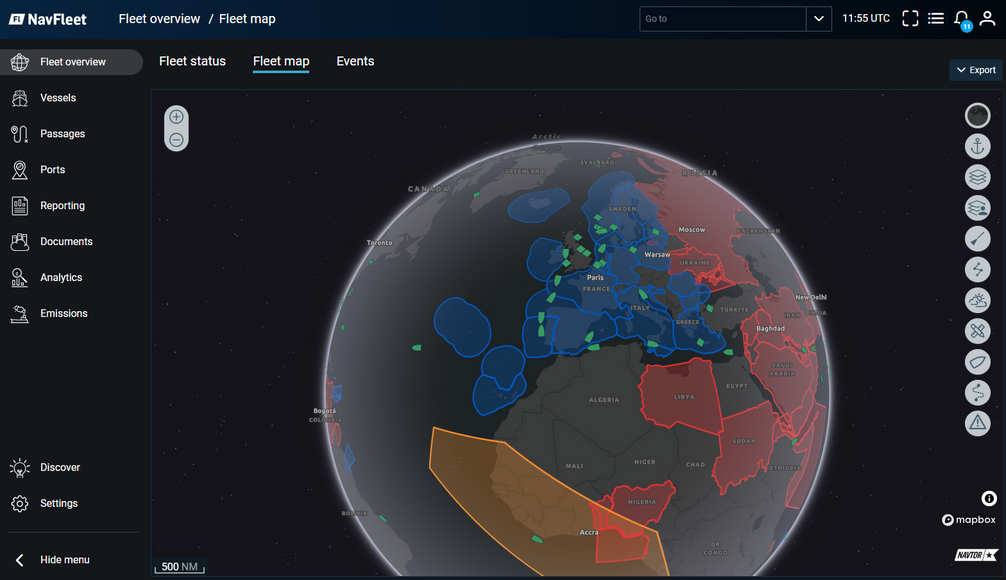
Task: Open the user layers icon with person
Action: click(x=978, y=208)
